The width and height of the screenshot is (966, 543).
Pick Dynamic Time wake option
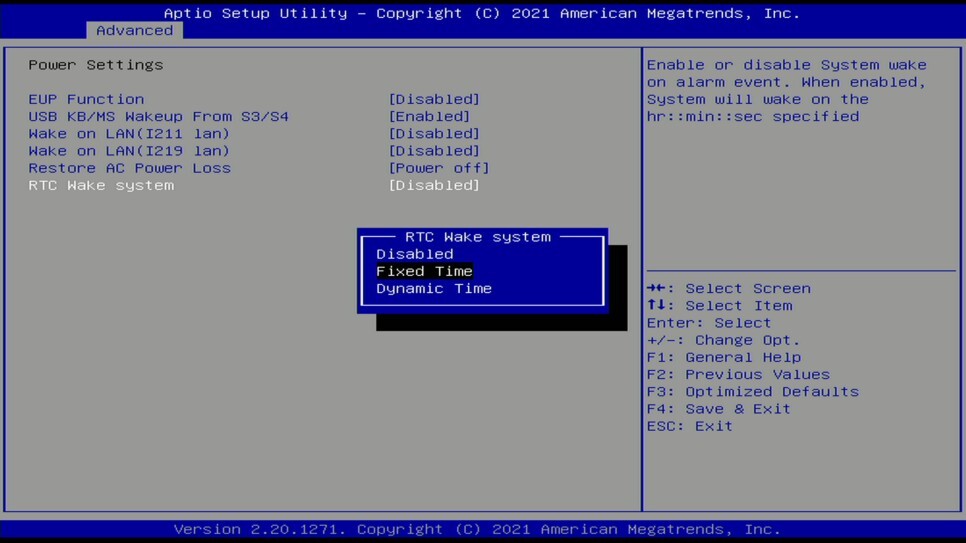click(434, 288)
